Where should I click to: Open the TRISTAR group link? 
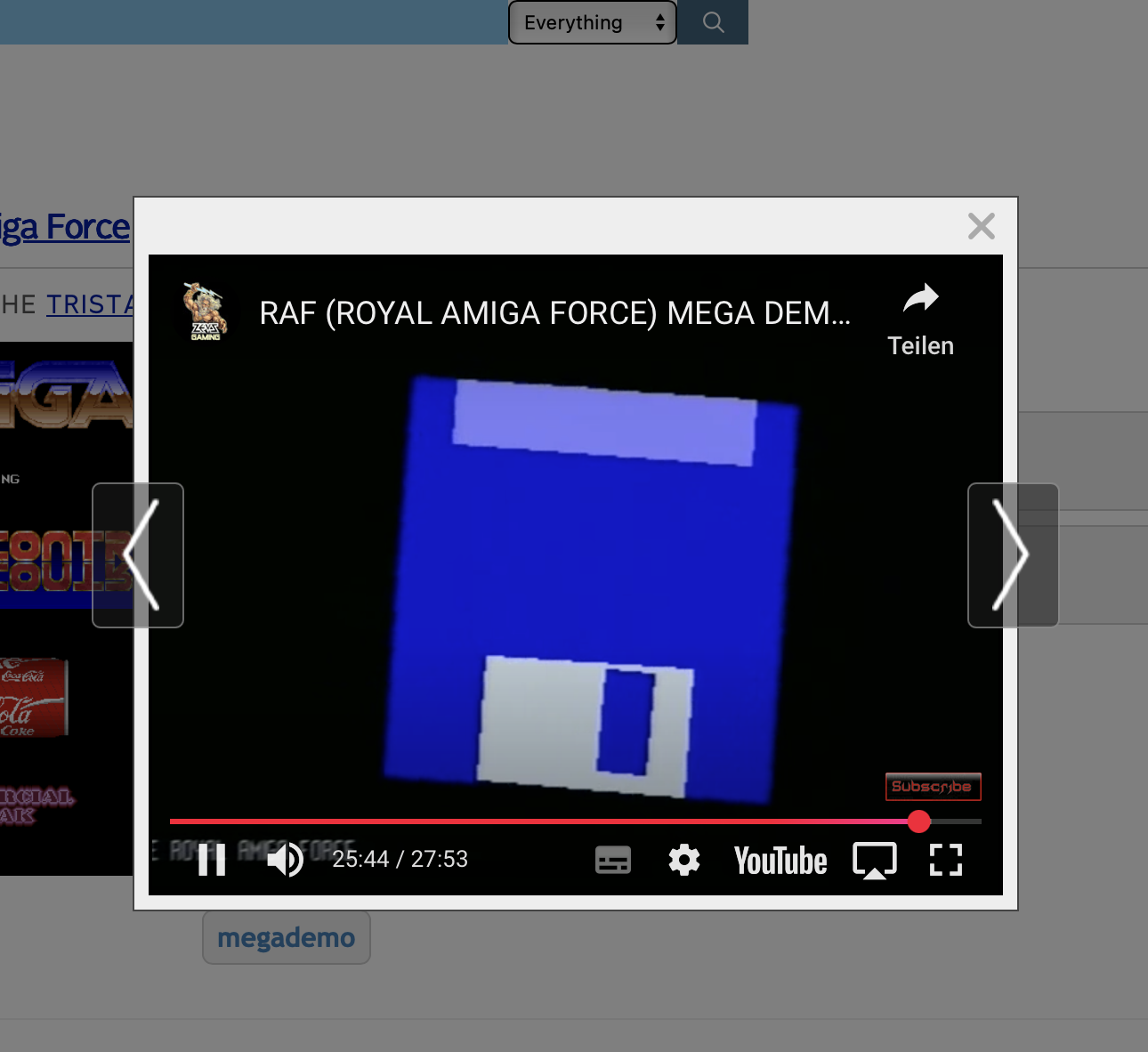pyautogui.click(x=89, y=304)
